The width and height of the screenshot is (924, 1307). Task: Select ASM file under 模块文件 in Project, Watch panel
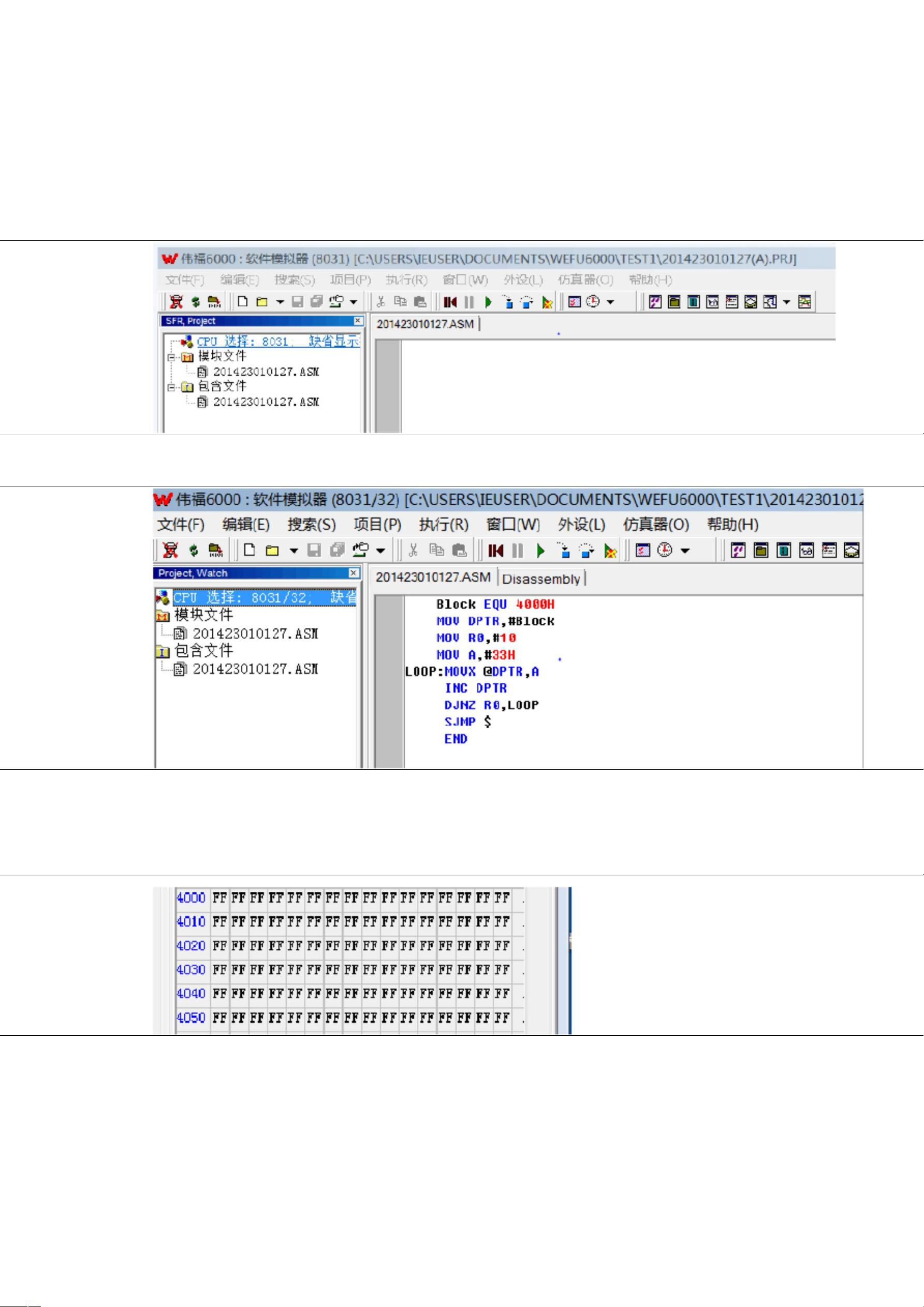pos(255,634)
